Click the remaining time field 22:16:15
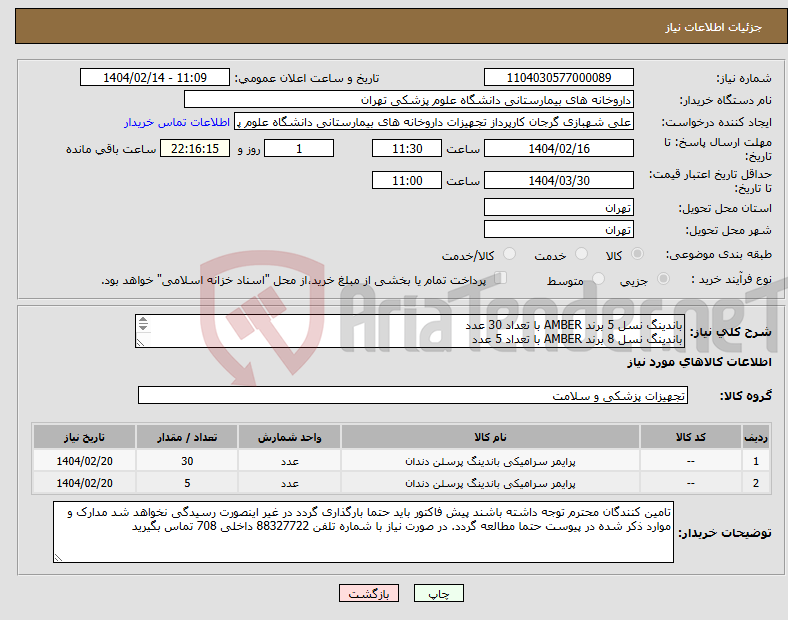Viewport: 788px width, 620px height. point(195,148)
